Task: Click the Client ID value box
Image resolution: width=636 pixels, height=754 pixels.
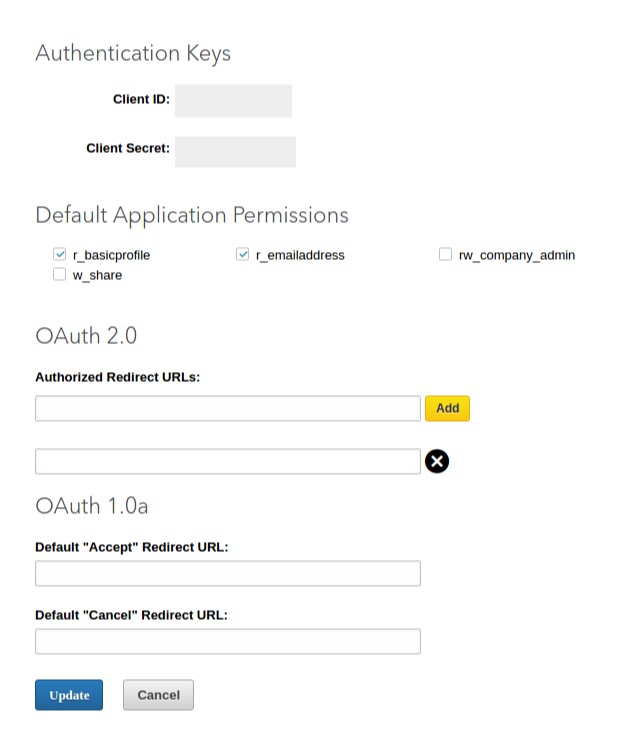Action: (233, 101)
